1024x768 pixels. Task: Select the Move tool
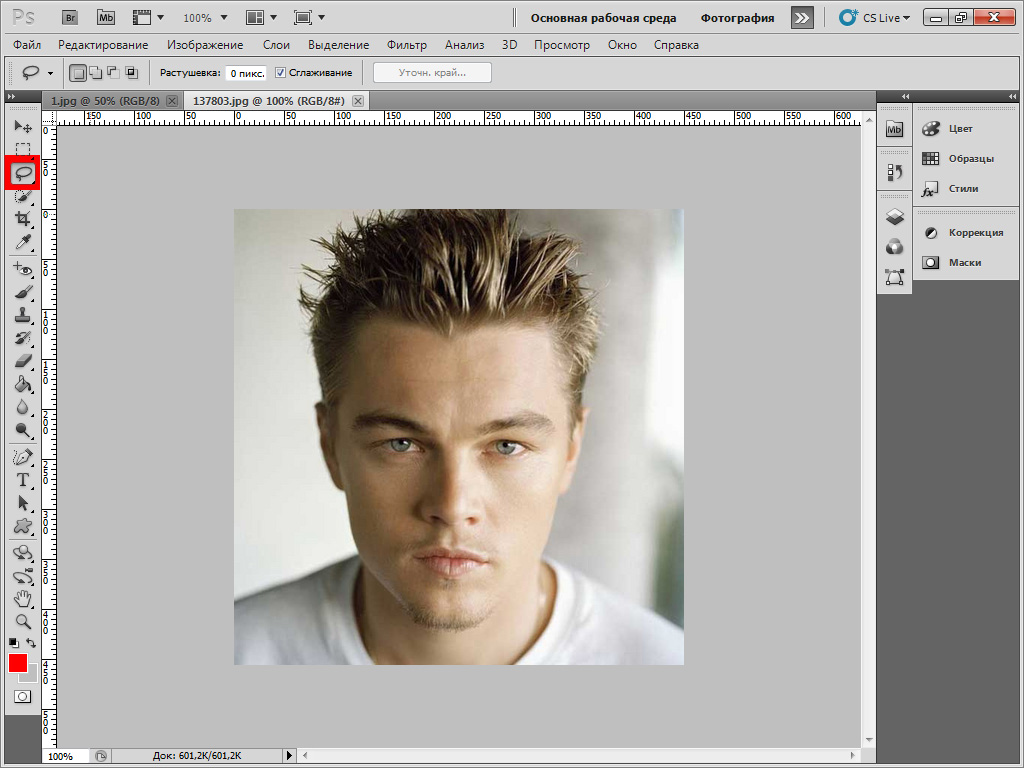pos(23,127)
